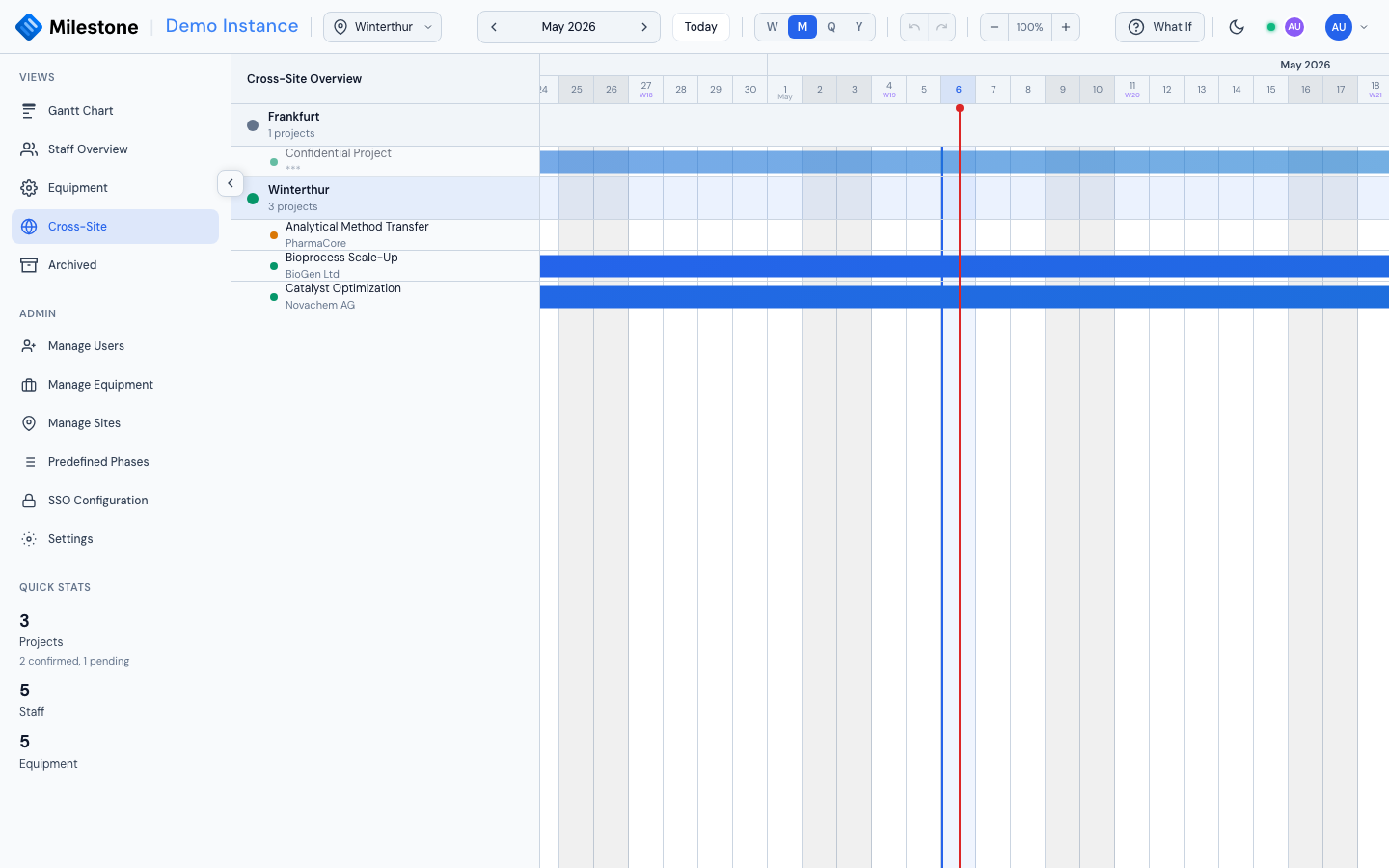Click the Manage Equipment briefcase icon
Screen dimensions: 1389x868
pyautogui.click(x=29, y=385)
